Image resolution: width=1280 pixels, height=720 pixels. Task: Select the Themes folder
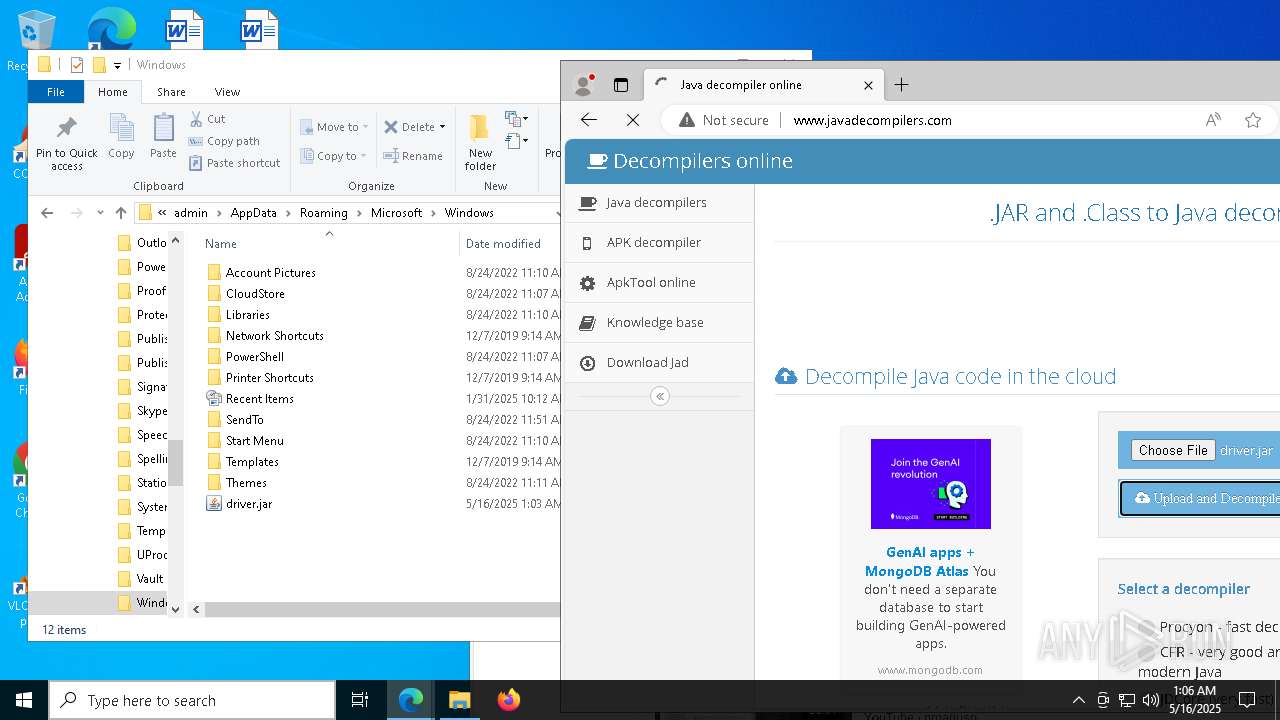pyautogui.click(x=246, y=483)
